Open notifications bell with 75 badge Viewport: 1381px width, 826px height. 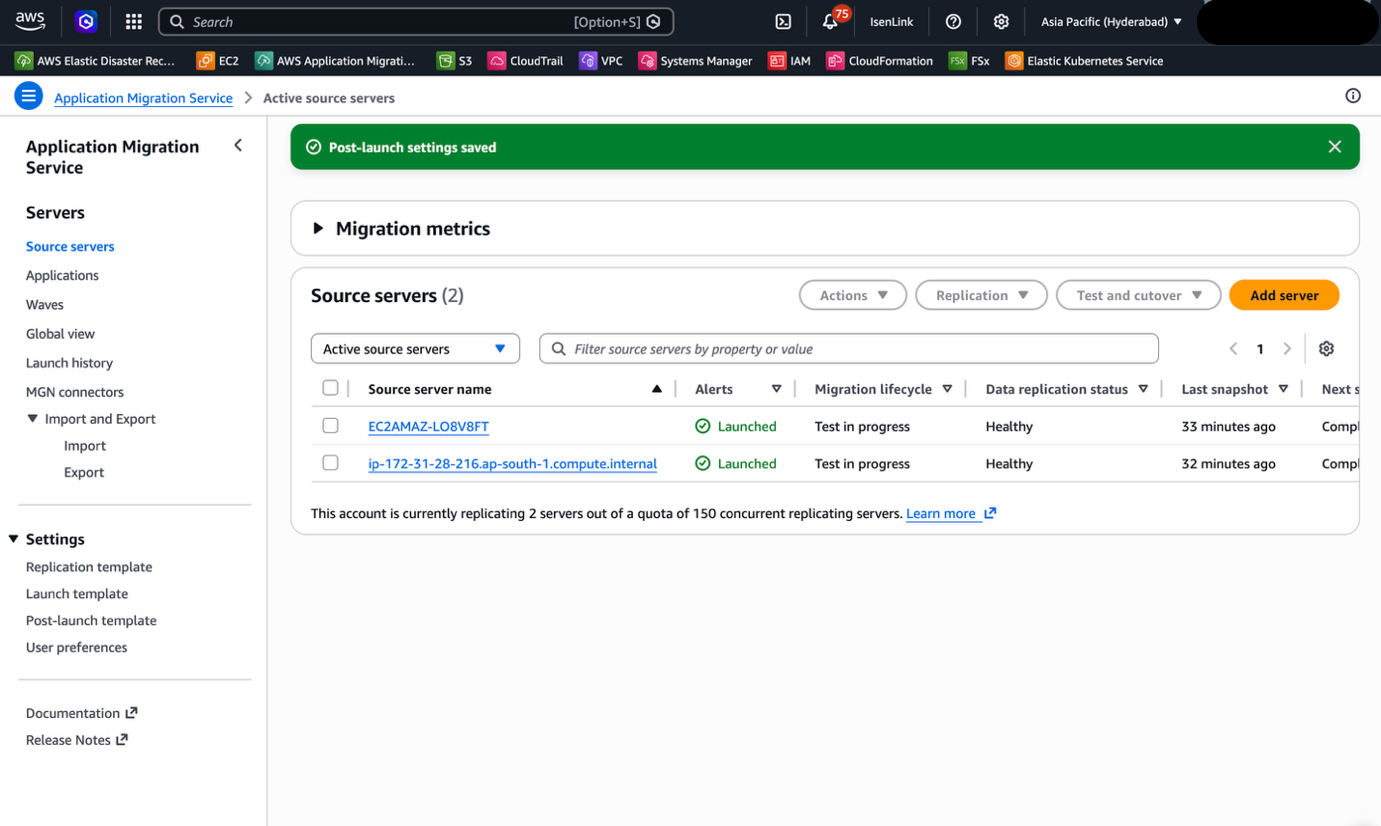click(832, 20)
